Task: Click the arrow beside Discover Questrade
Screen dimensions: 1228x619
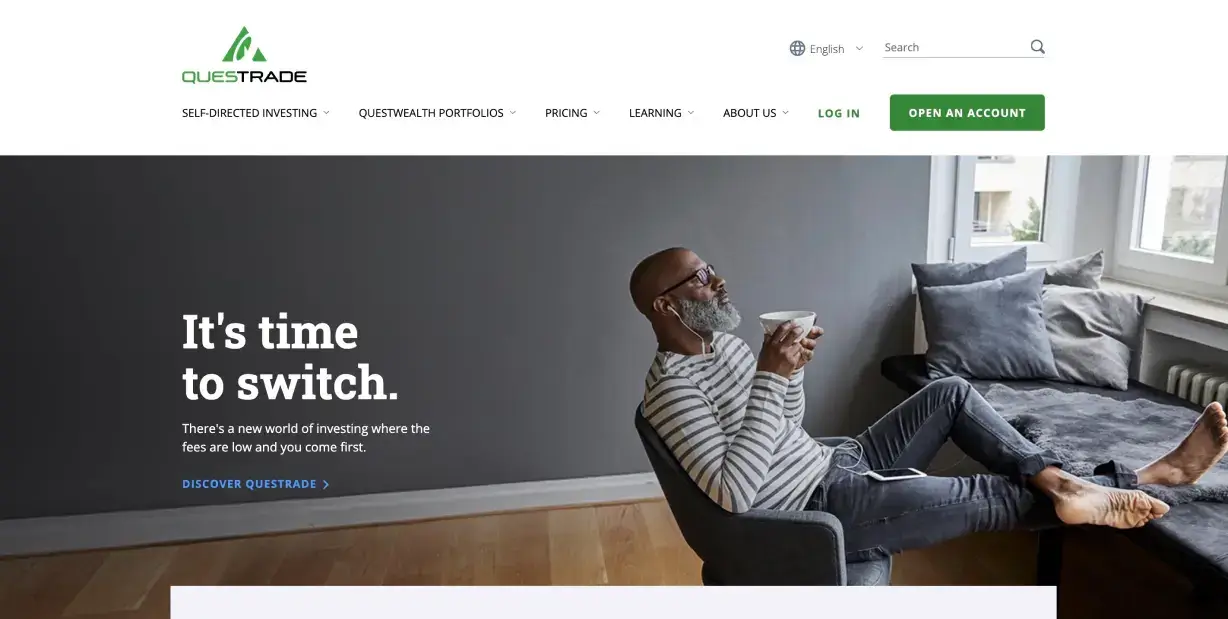Action: [x=326, y=484]
